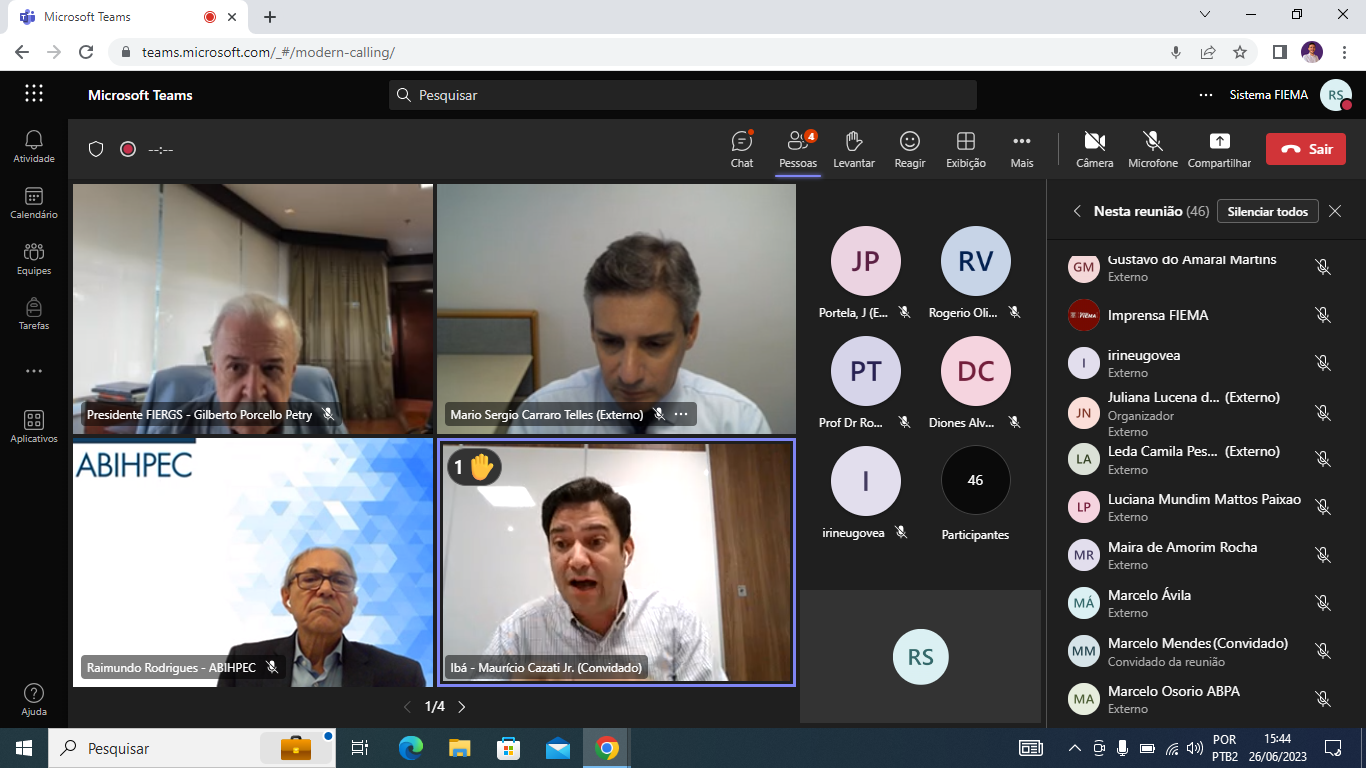
Task: Toggle mic for Gustavo do Amaral Martins
Action: pyautogui.click(x=1323, y=267)
